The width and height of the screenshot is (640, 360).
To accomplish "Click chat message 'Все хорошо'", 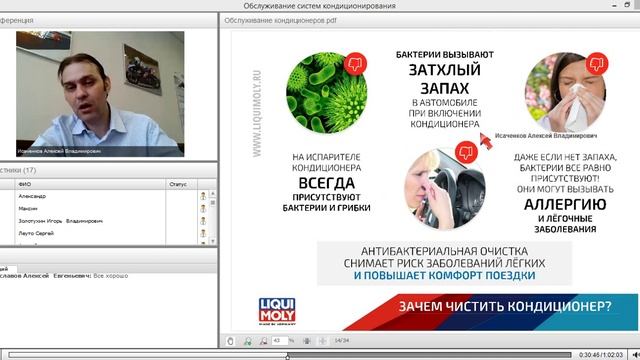I will [x=111, y=276].
